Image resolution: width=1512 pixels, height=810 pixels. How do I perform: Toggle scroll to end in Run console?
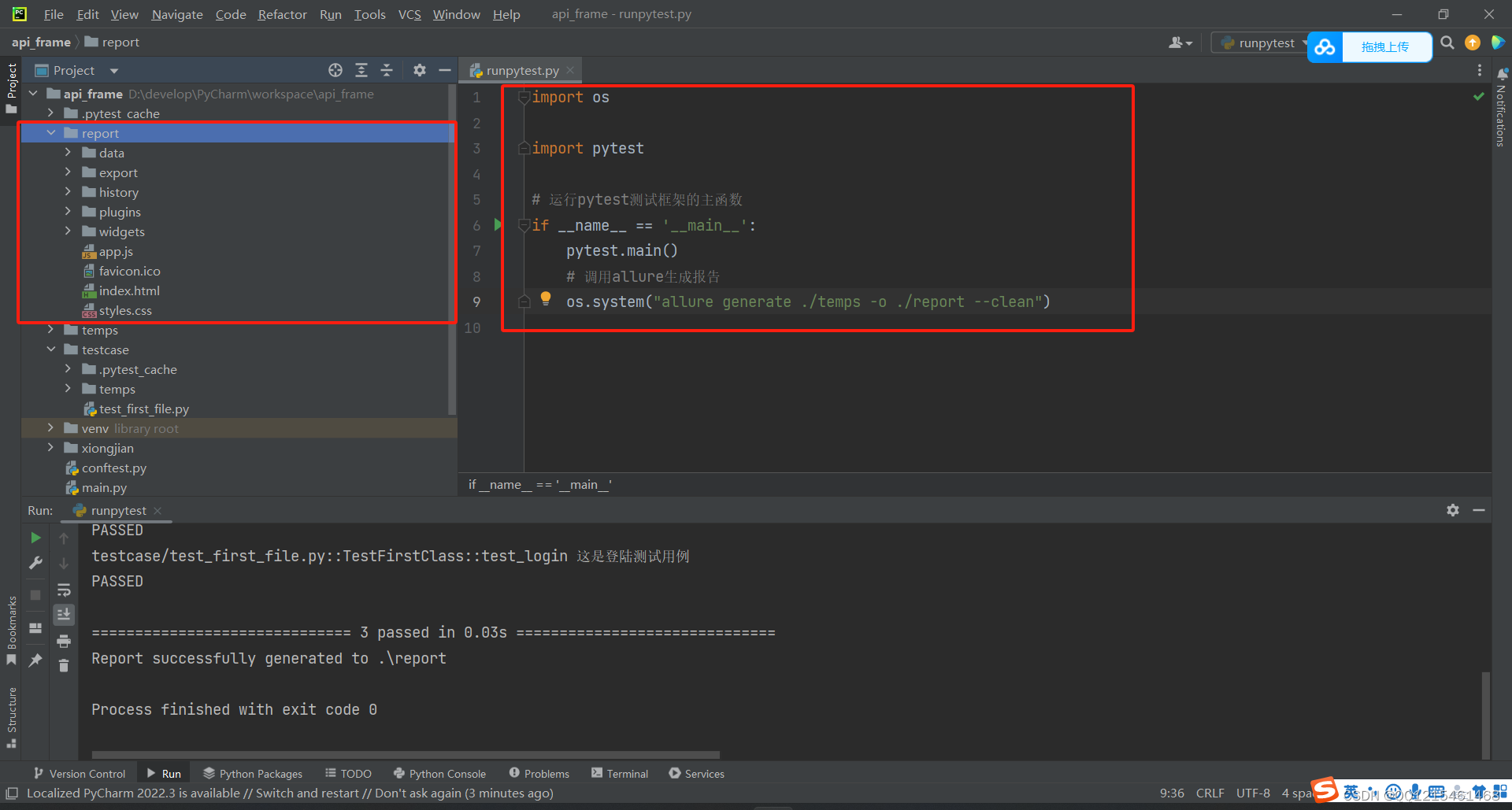click(64, 614)
